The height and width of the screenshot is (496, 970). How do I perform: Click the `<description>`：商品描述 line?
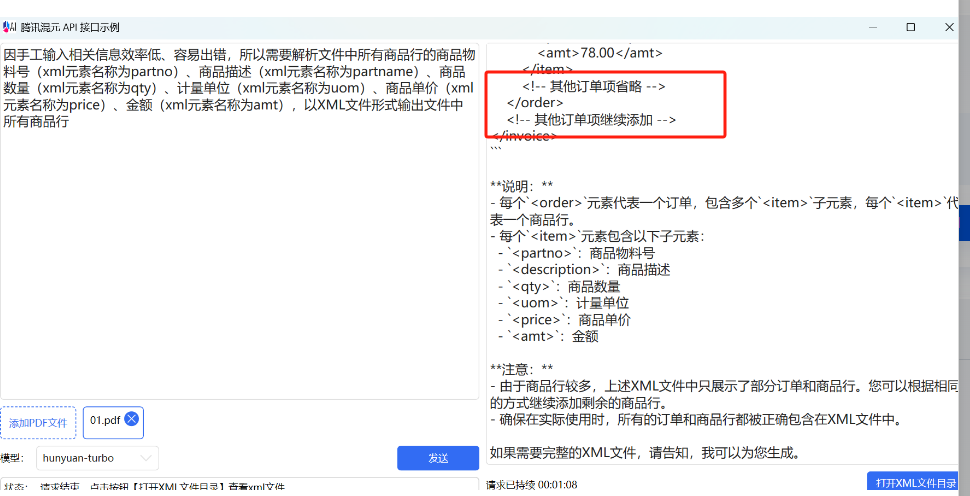click(583, 270)
